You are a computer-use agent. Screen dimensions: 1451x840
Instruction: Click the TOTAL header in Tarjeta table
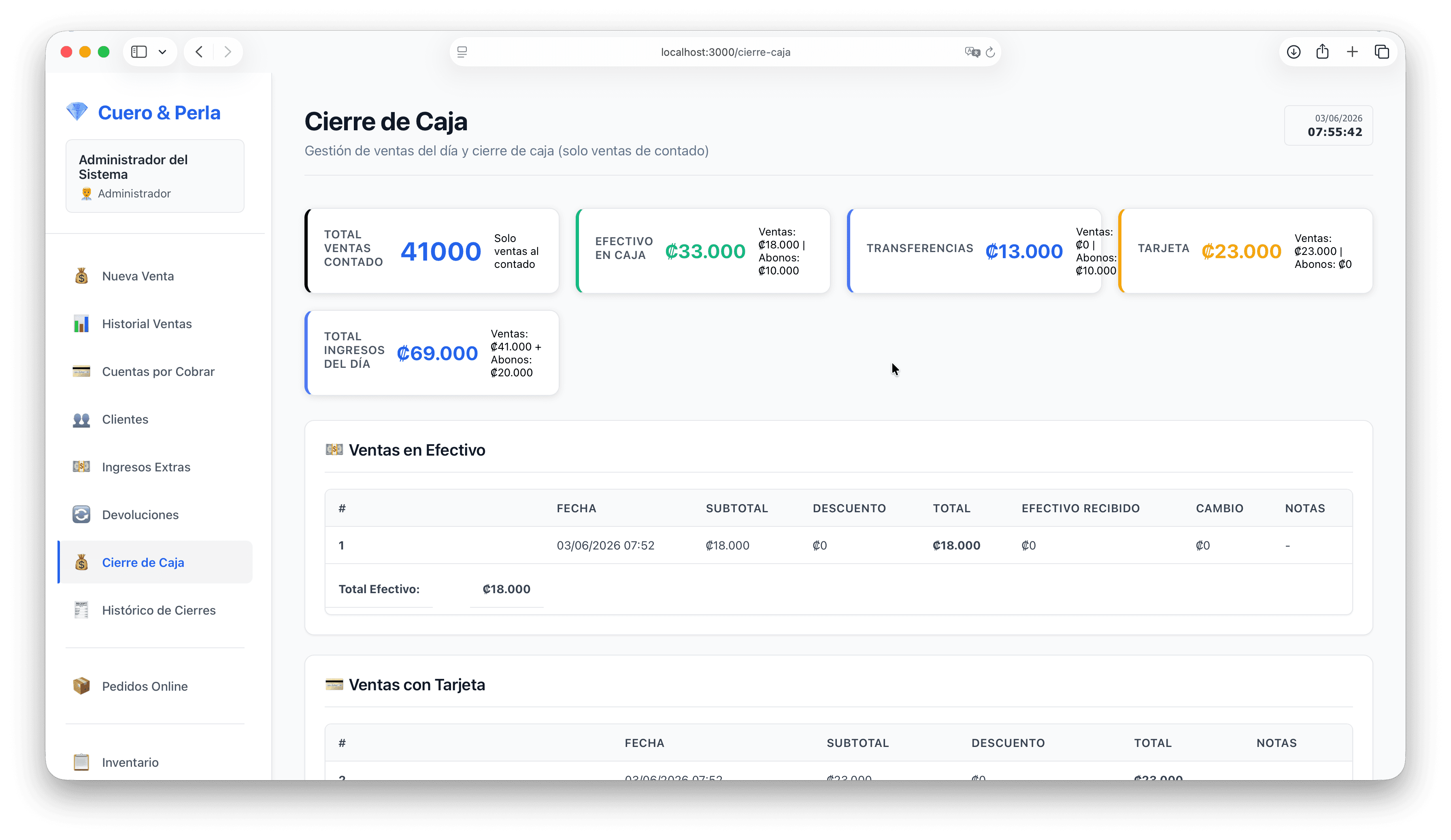pyautogui.click(x=1153, y=743)
